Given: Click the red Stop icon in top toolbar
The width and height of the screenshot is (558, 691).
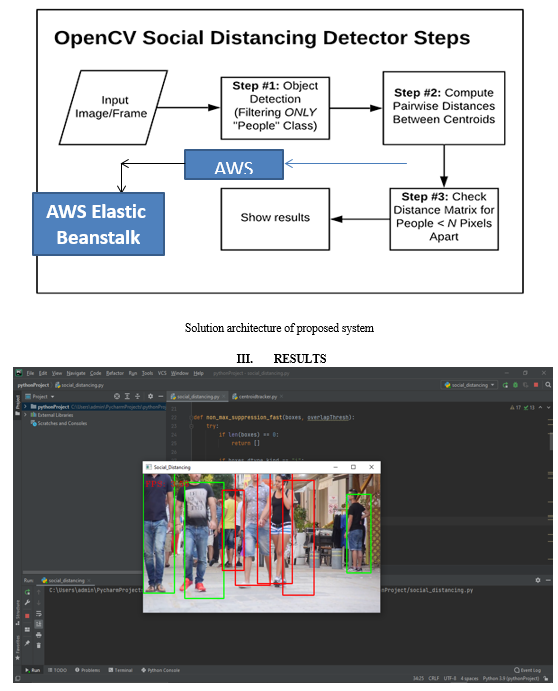Looking at the screenshot, I should tap(536, 385).
